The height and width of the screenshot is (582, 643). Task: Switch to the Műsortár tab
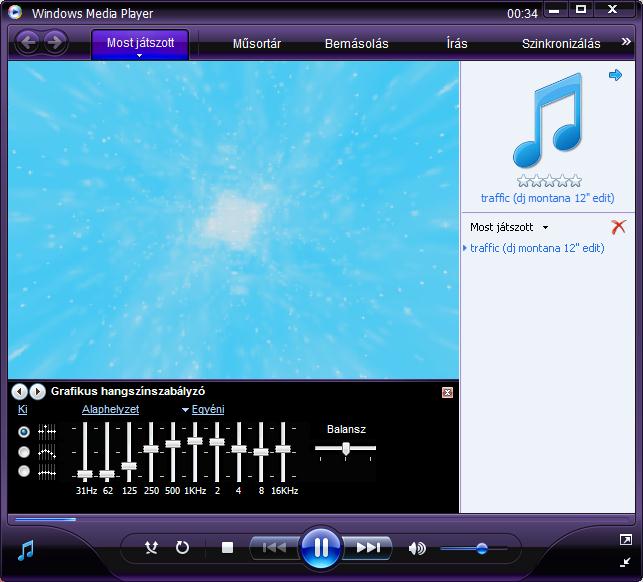(257, 43)
